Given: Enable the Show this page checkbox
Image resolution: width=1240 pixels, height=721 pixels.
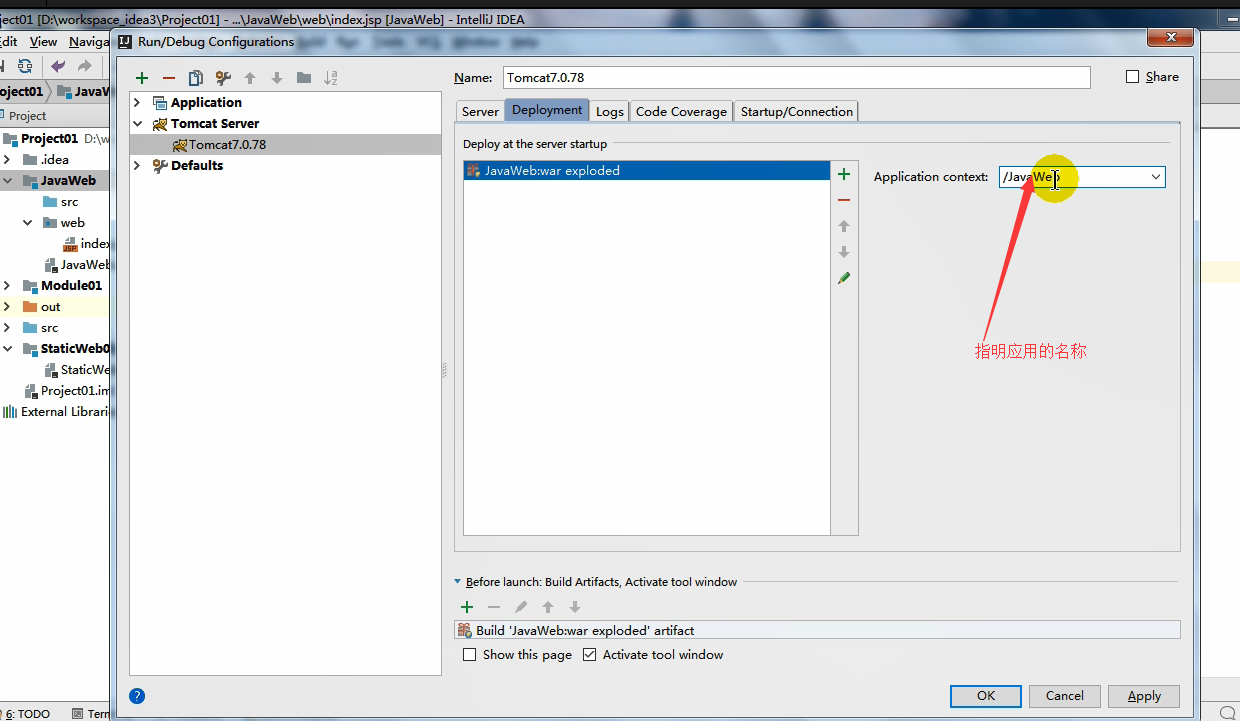Looking at the screenshot, I should point(470,655).
